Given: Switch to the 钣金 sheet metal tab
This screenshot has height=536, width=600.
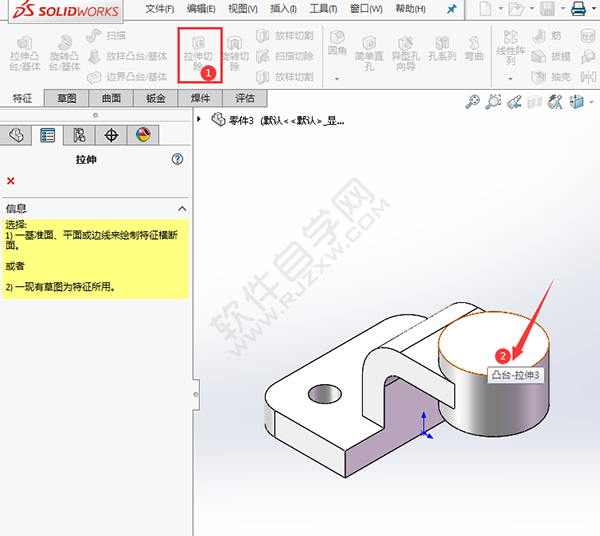Looking at the screenshot, I should click(156, 98).
